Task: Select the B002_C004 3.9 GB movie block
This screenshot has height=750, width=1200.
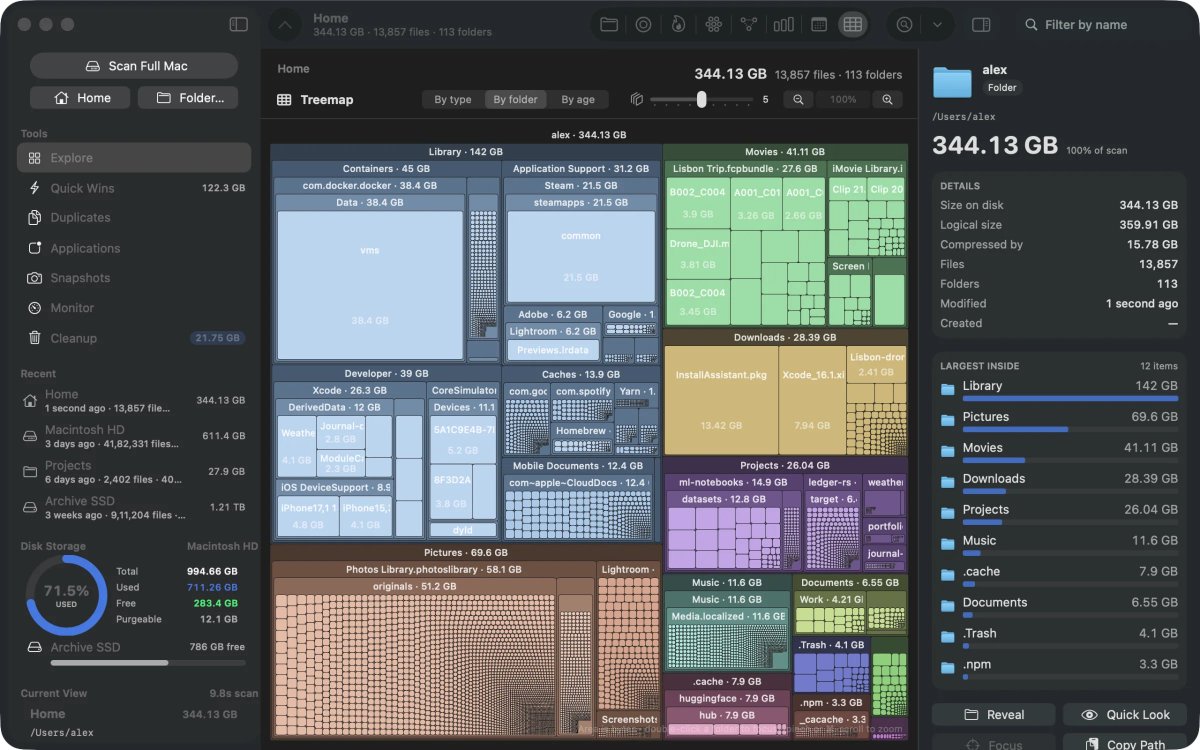Action: pyautogui.click(x=698, y=204)
